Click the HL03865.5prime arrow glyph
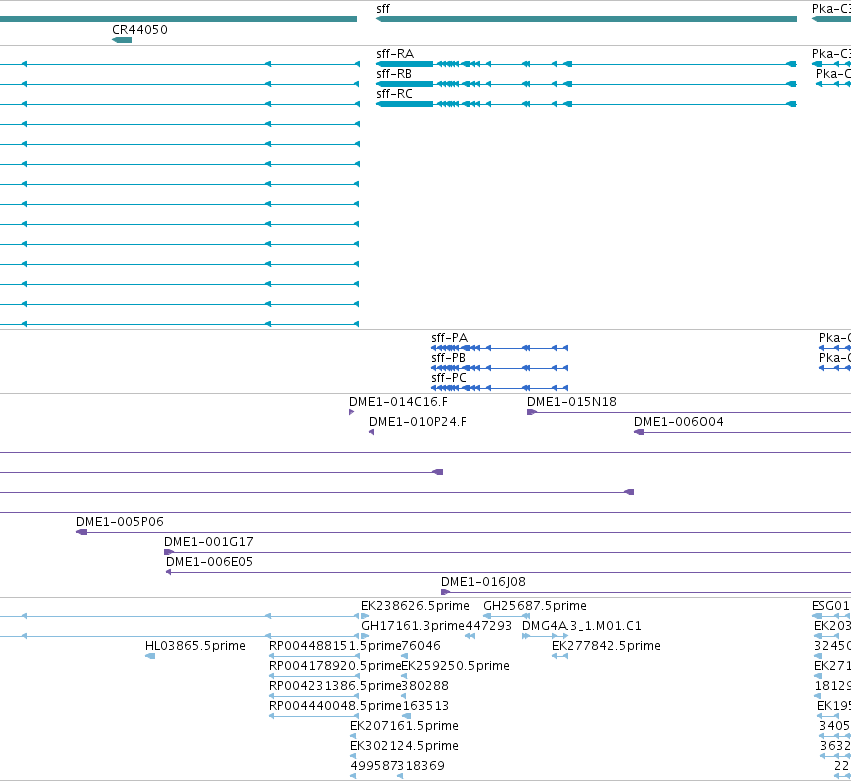 [150, 656]
